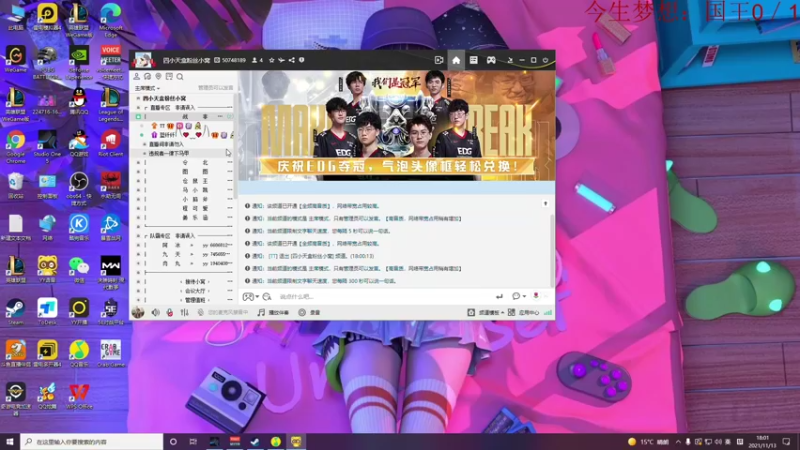Toggle the speaker volume icon
Viewport: 800px width, 450px height.
pos(156,312)
